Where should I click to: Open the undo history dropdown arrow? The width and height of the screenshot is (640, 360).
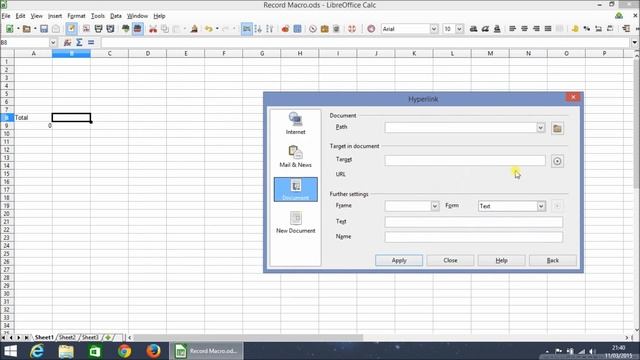click(x=217, y=29)
